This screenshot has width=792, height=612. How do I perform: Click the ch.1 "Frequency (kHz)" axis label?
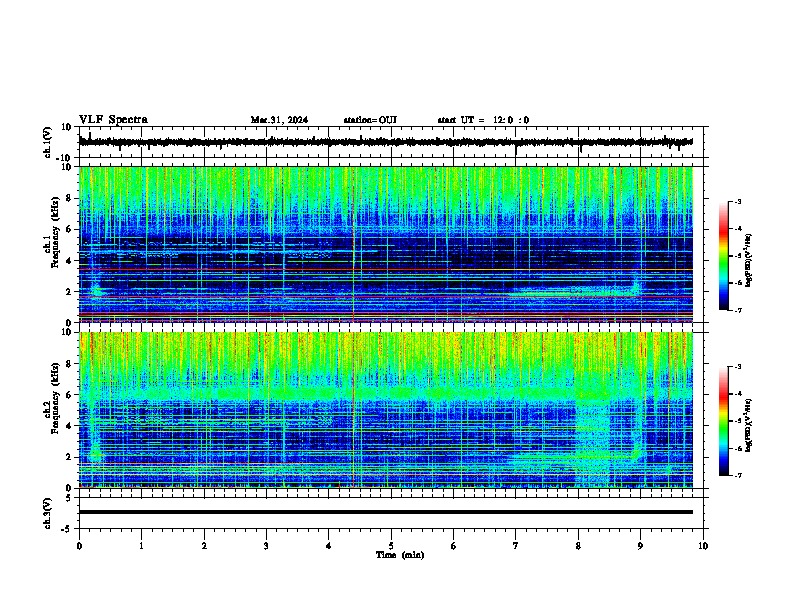pyautogui.click(x=55, y=233)
